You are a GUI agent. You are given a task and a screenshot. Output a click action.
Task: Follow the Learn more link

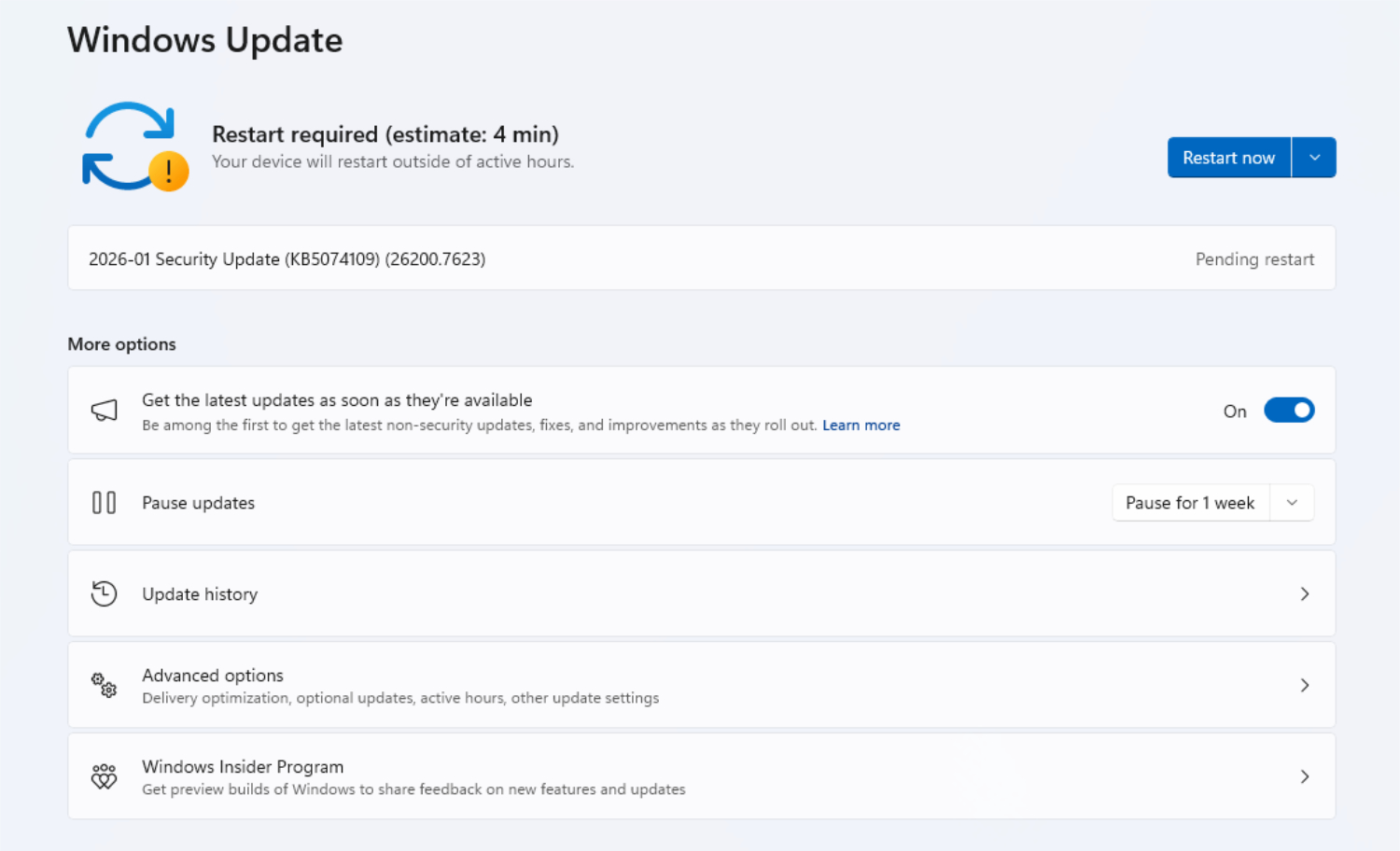click(861, 425)
